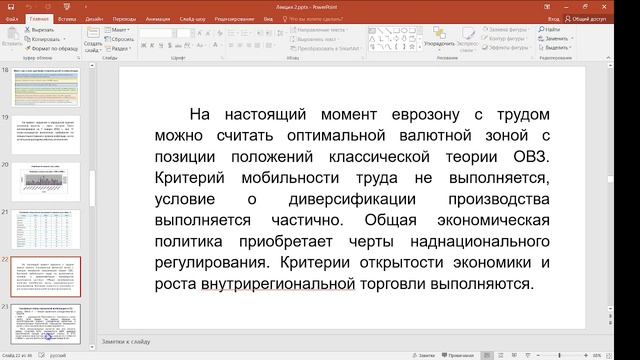
Task: Undo the last action in Quick Access toolbar
Action: click(29, 7)
